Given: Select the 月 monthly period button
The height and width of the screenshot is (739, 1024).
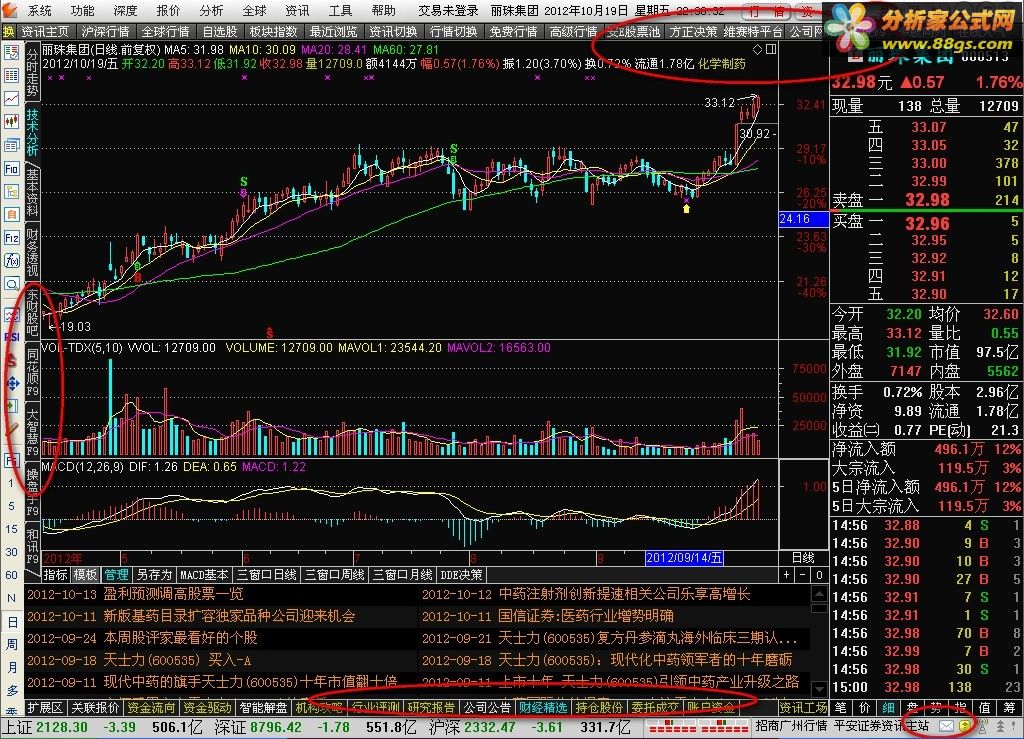Looking at the screenshot, I should click(12, 667).
